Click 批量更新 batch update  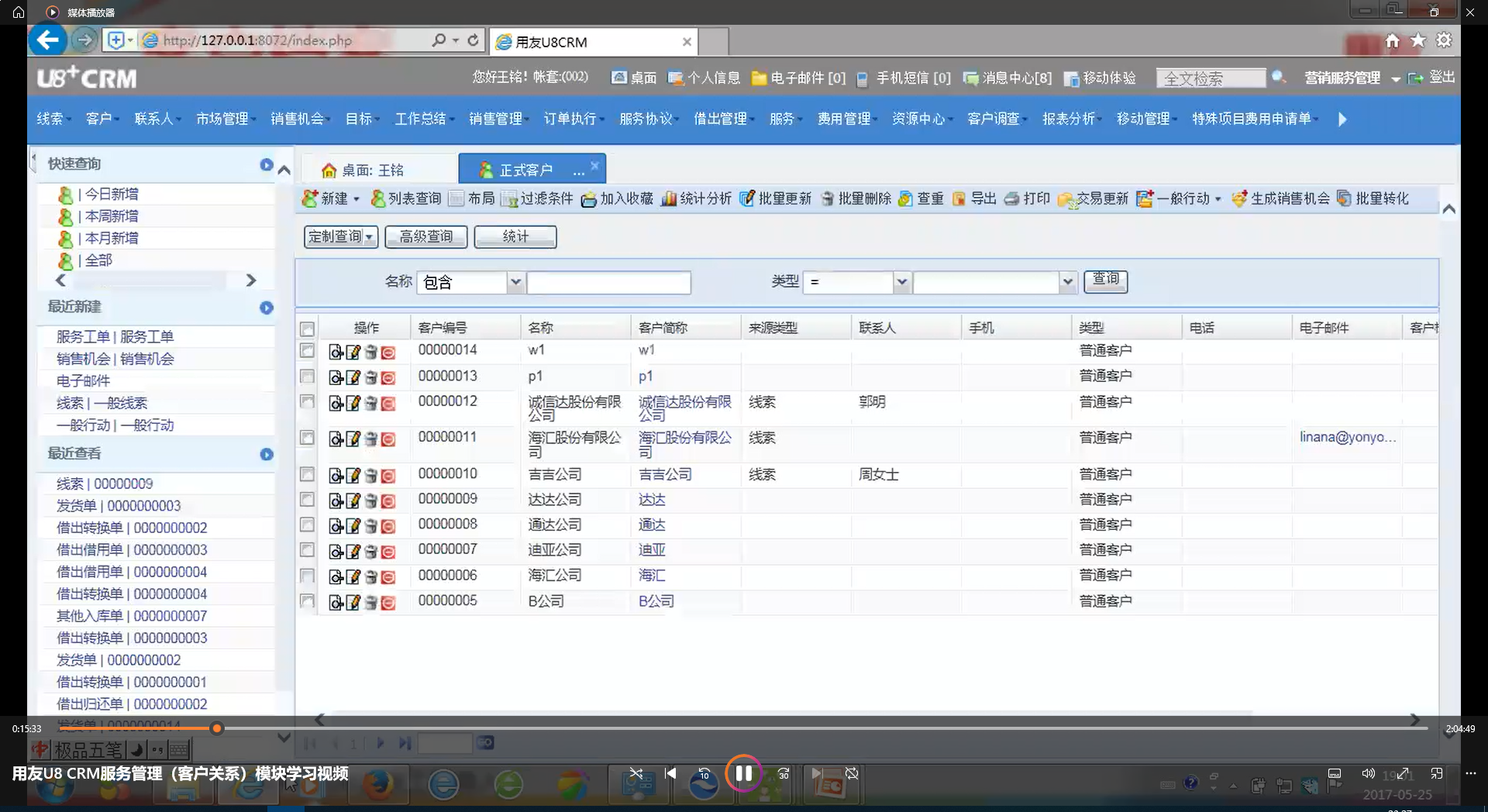click(776, 199)
